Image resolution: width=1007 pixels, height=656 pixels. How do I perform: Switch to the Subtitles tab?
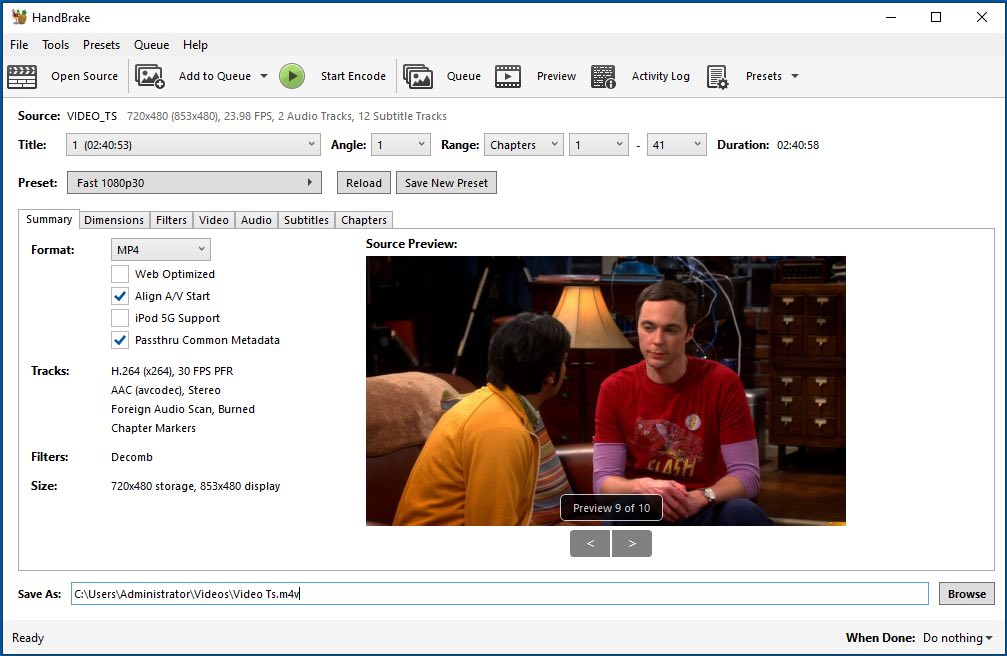[x=306, y=220]
